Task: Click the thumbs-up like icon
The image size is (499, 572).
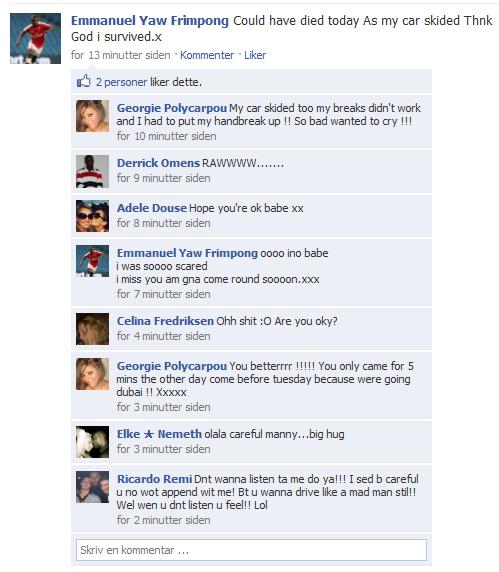Action: [x=84, y=81]
